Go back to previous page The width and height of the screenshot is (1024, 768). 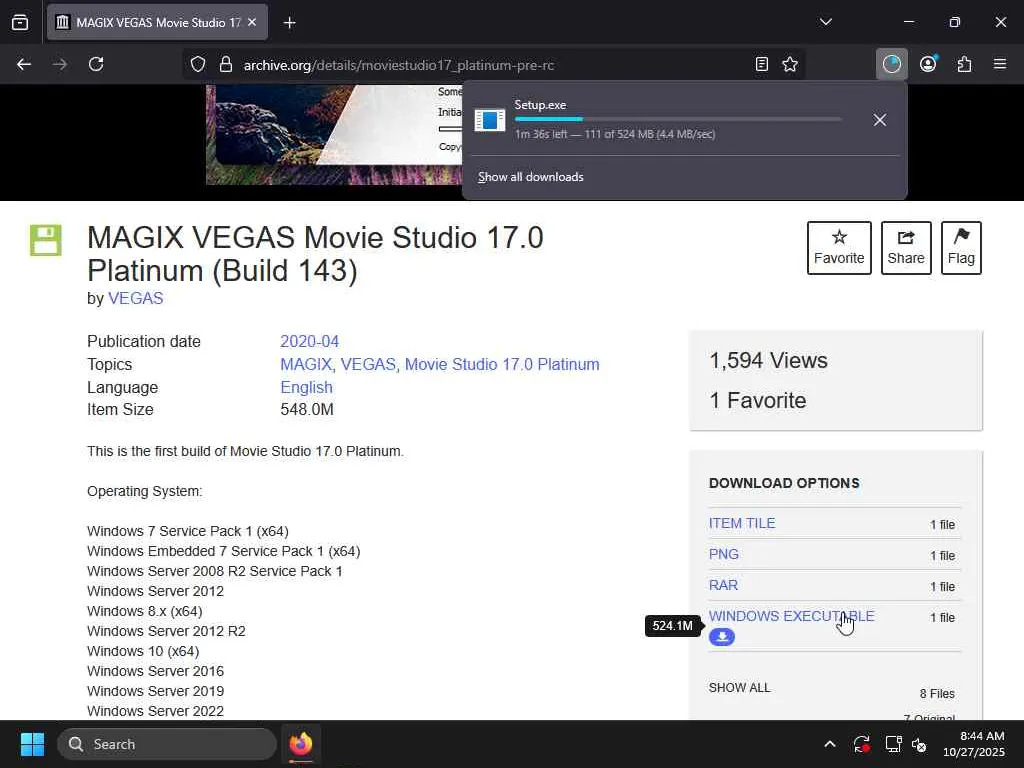coord(24,64)
